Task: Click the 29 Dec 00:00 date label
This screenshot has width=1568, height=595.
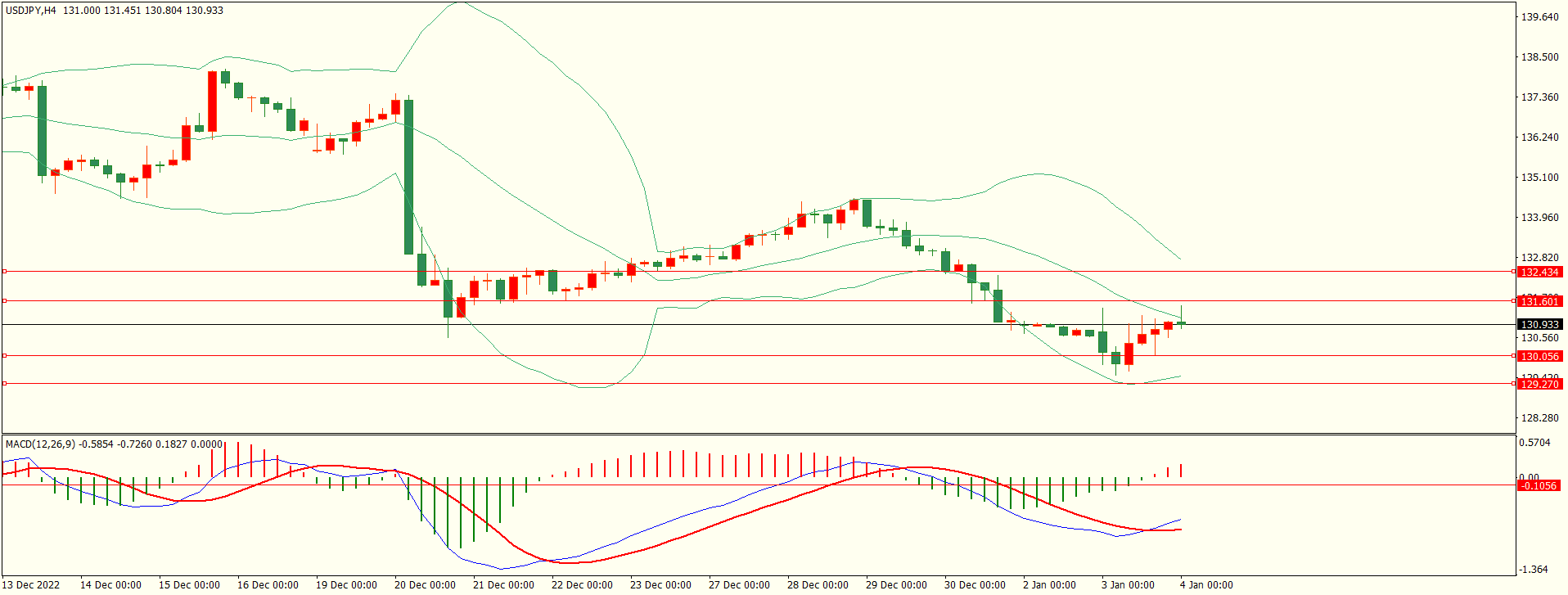Action: point(896,585)
